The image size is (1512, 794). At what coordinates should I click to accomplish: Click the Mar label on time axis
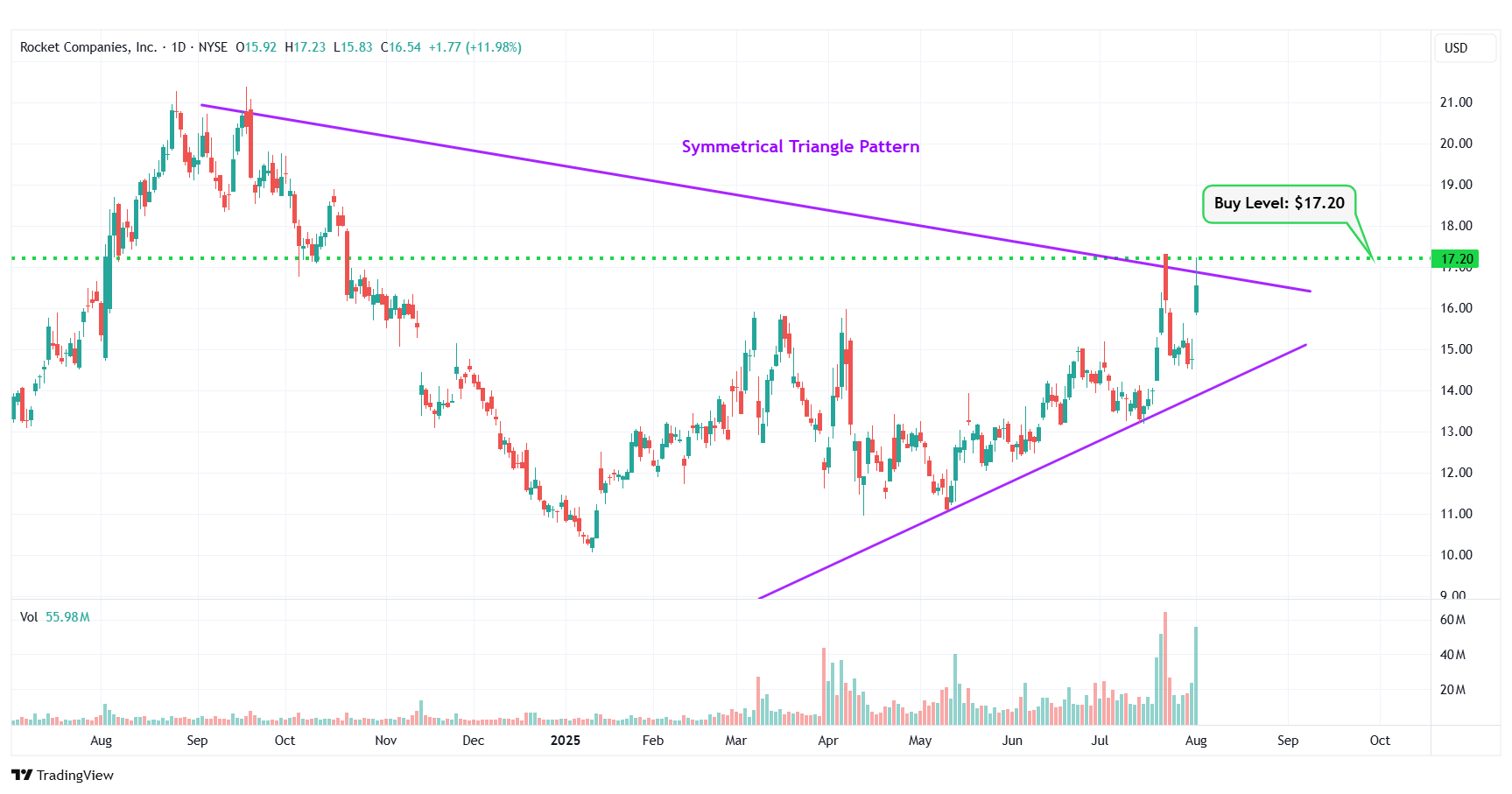736,741
